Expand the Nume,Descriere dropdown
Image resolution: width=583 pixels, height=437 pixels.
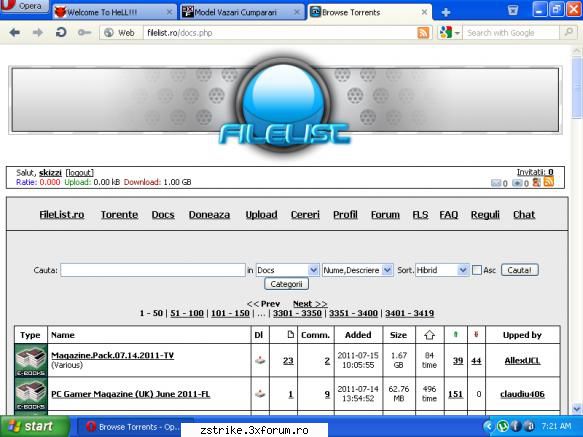[357, 270]
